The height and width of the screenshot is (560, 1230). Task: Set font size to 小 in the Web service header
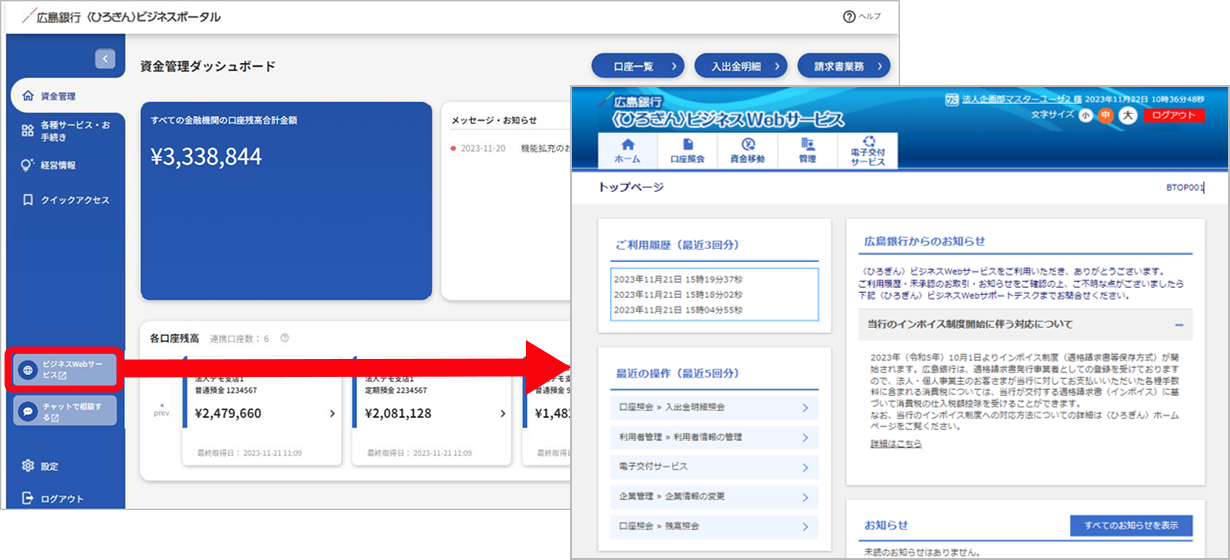tap(1085, 115)
